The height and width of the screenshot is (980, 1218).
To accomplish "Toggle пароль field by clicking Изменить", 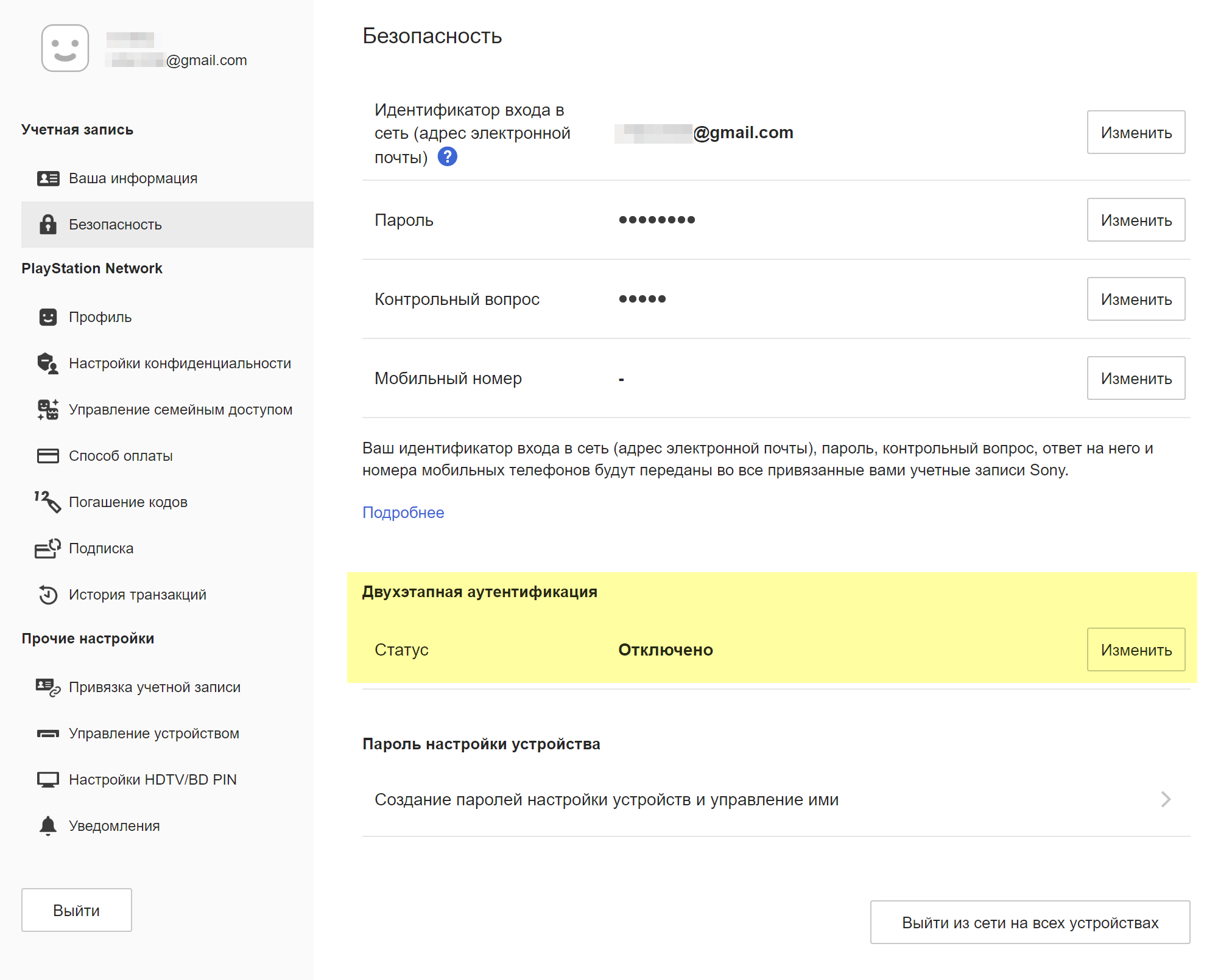I will pyautogui.click(x=1136, y=219).
